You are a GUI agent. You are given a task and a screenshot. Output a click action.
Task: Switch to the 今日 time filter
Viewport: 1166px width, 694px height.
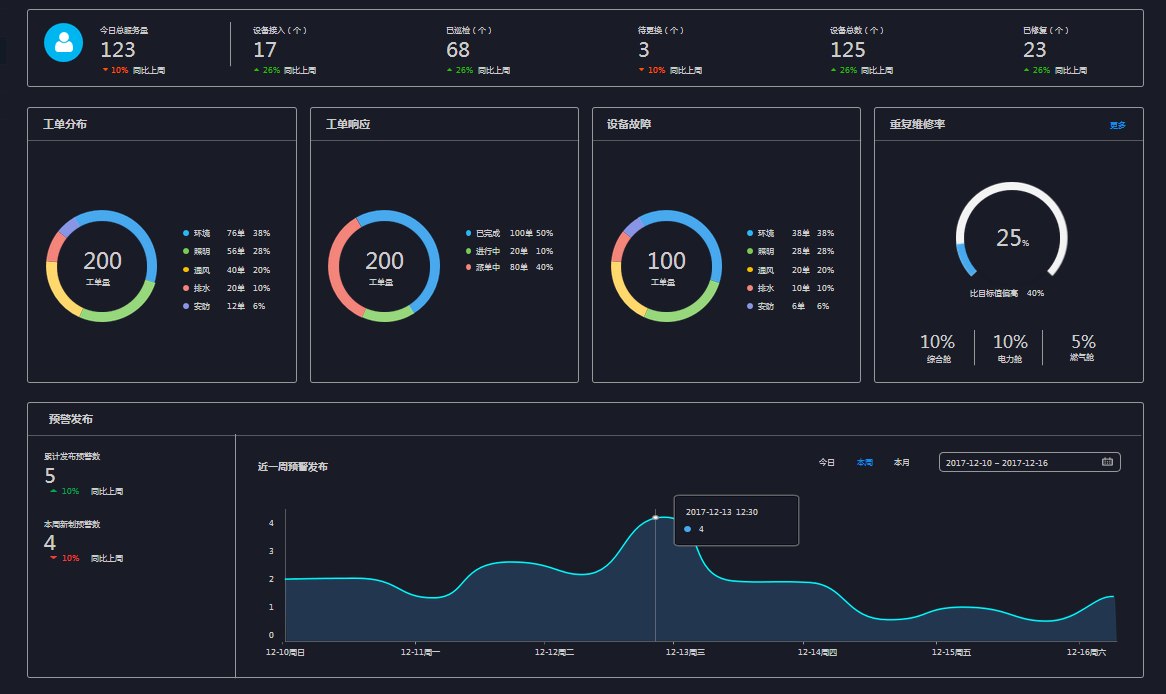(827, 462)
